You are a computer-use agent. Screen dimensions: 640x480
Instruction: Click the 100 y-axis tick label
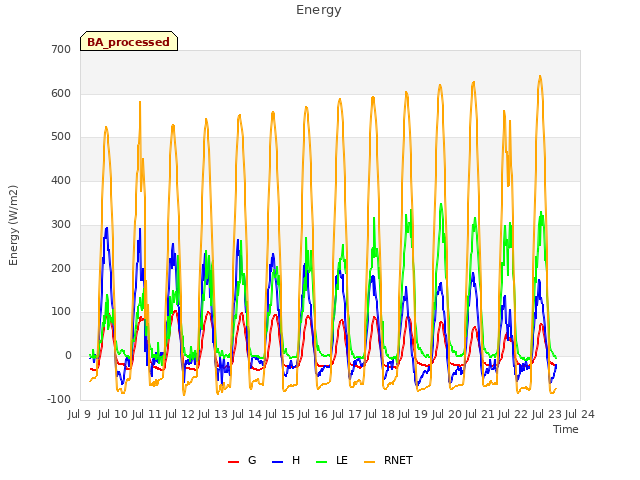tap(61, 312)
